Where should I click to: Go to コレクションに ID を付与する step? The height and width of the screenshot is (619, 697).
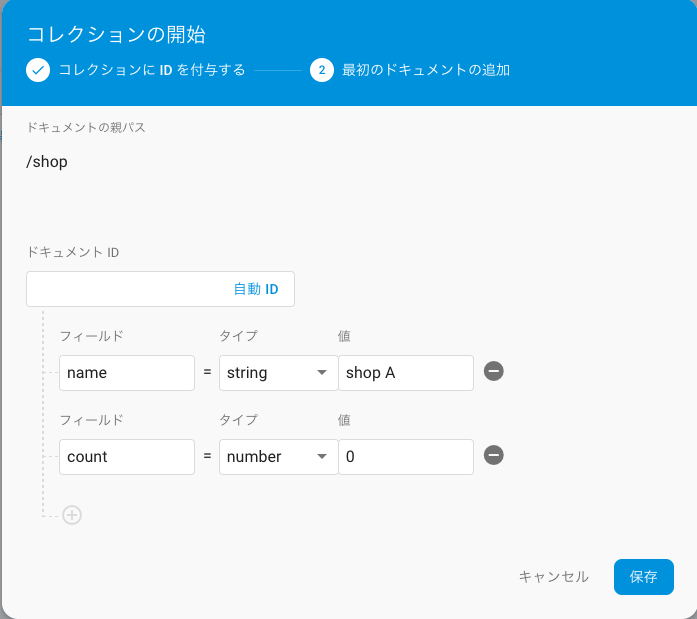(152, 70)
